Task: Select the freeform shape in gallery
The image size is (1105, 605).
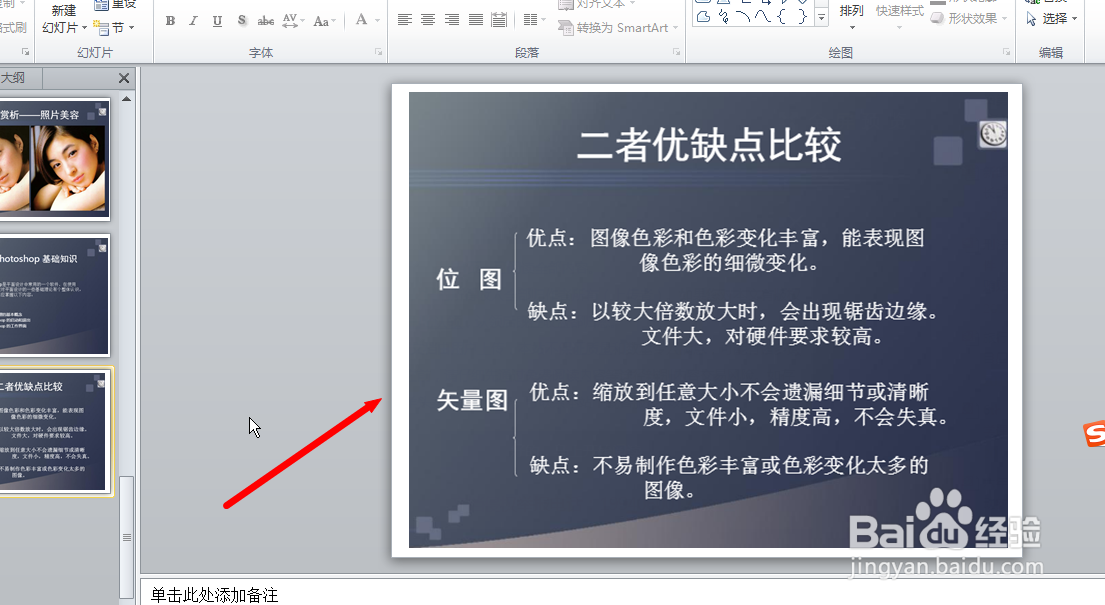Action: pos(703,17)
